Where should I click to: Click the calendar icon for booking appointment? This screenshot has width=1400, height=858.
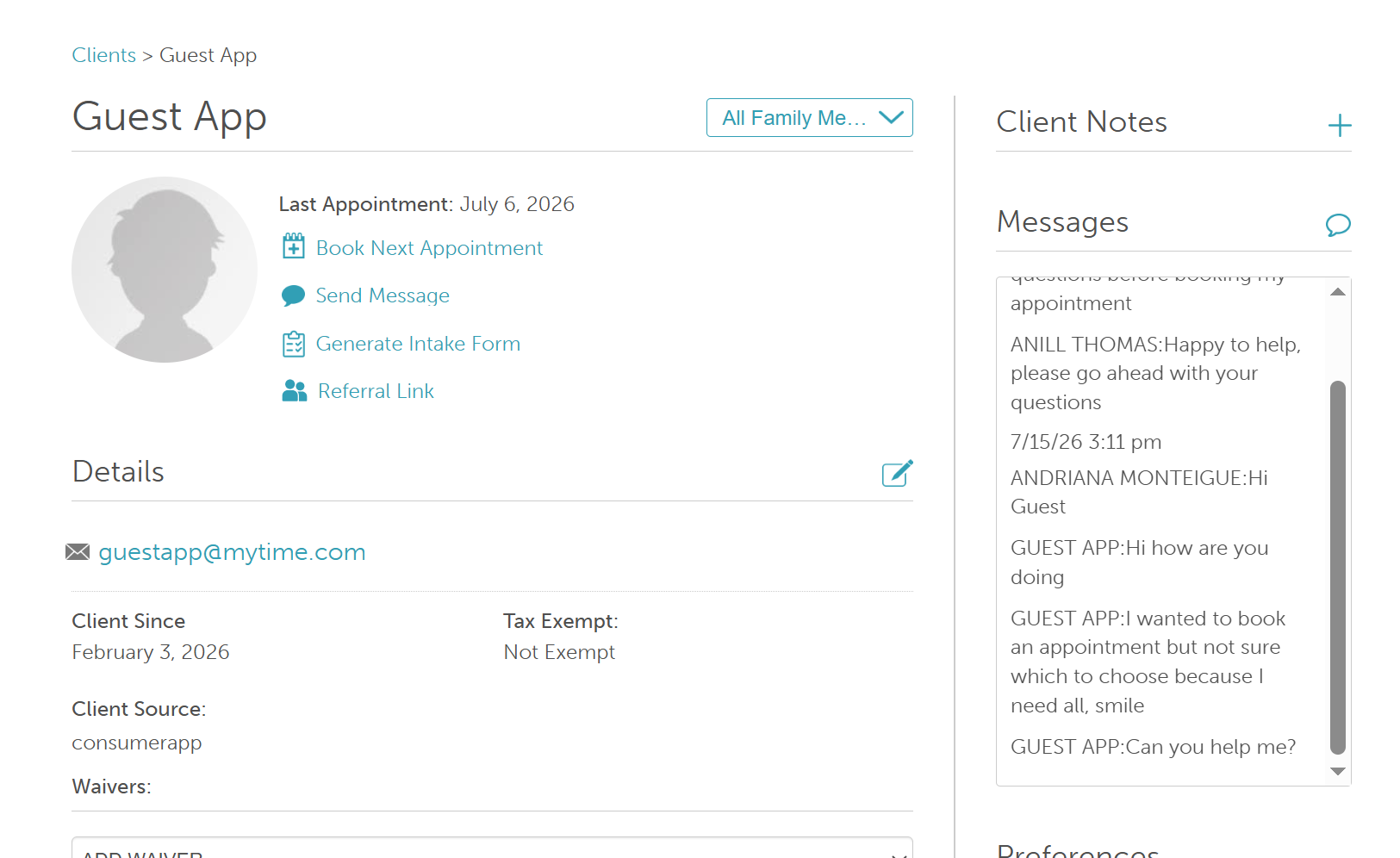point(294,246)
